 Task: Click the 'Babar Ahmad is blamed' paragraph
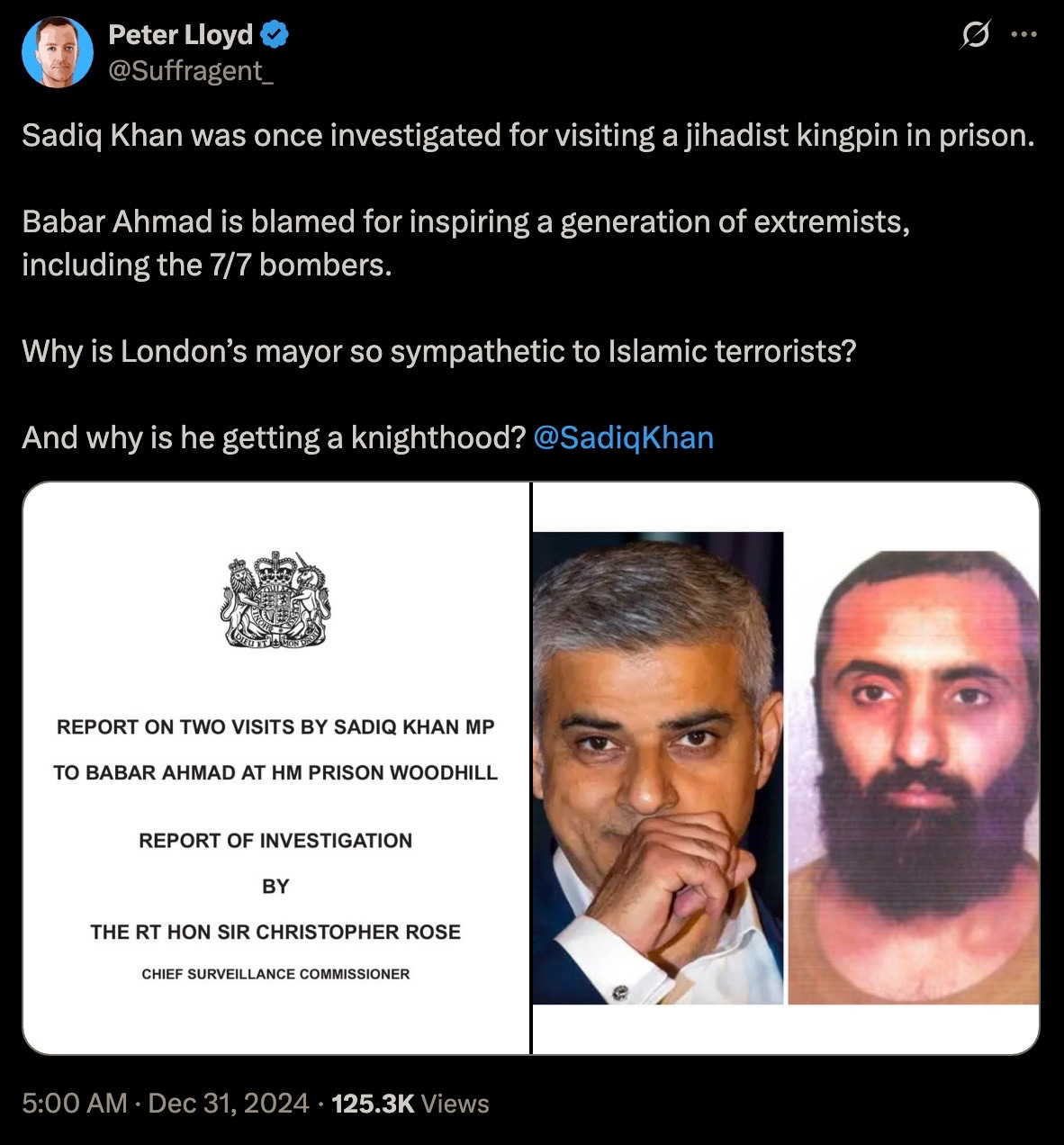point(466,243)
